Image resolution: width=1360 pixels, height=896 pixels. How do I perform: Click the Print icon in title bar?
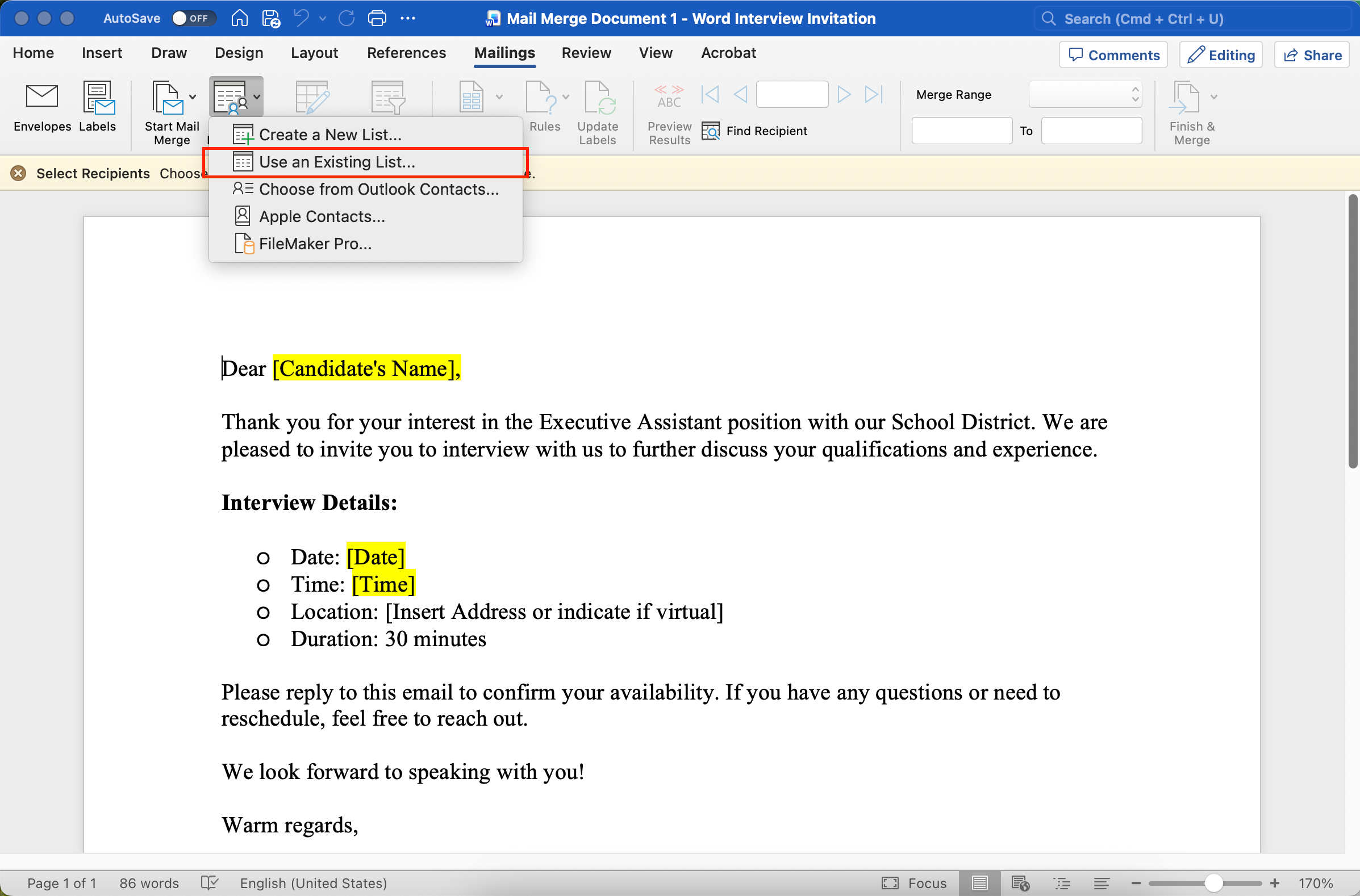coord(377,18)
